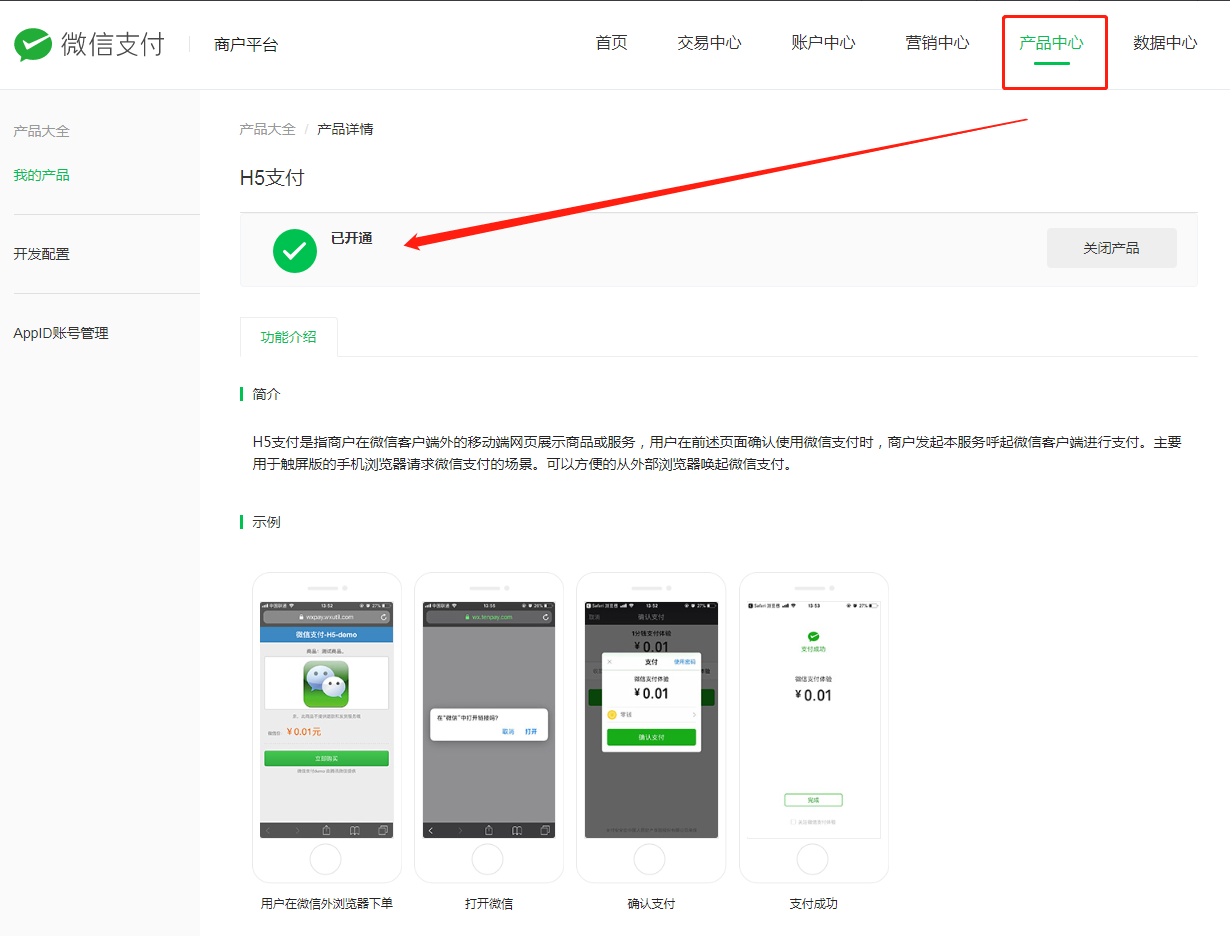Click the 用户在微信外浏览器下单 caption
Image resolution: width=1230 pixels, height=936 pixels.
pyautogui.click(x=327, y=904)
